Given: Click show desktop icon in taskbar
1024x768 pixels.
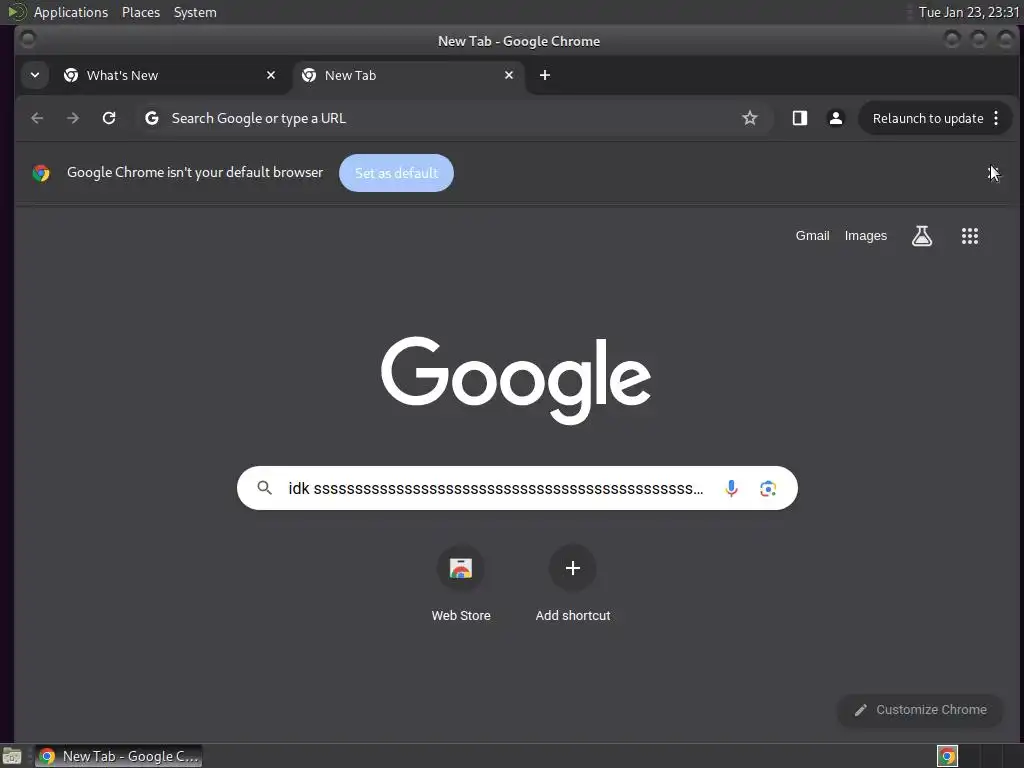Looking at the screenshot, I should click(12, 756).
